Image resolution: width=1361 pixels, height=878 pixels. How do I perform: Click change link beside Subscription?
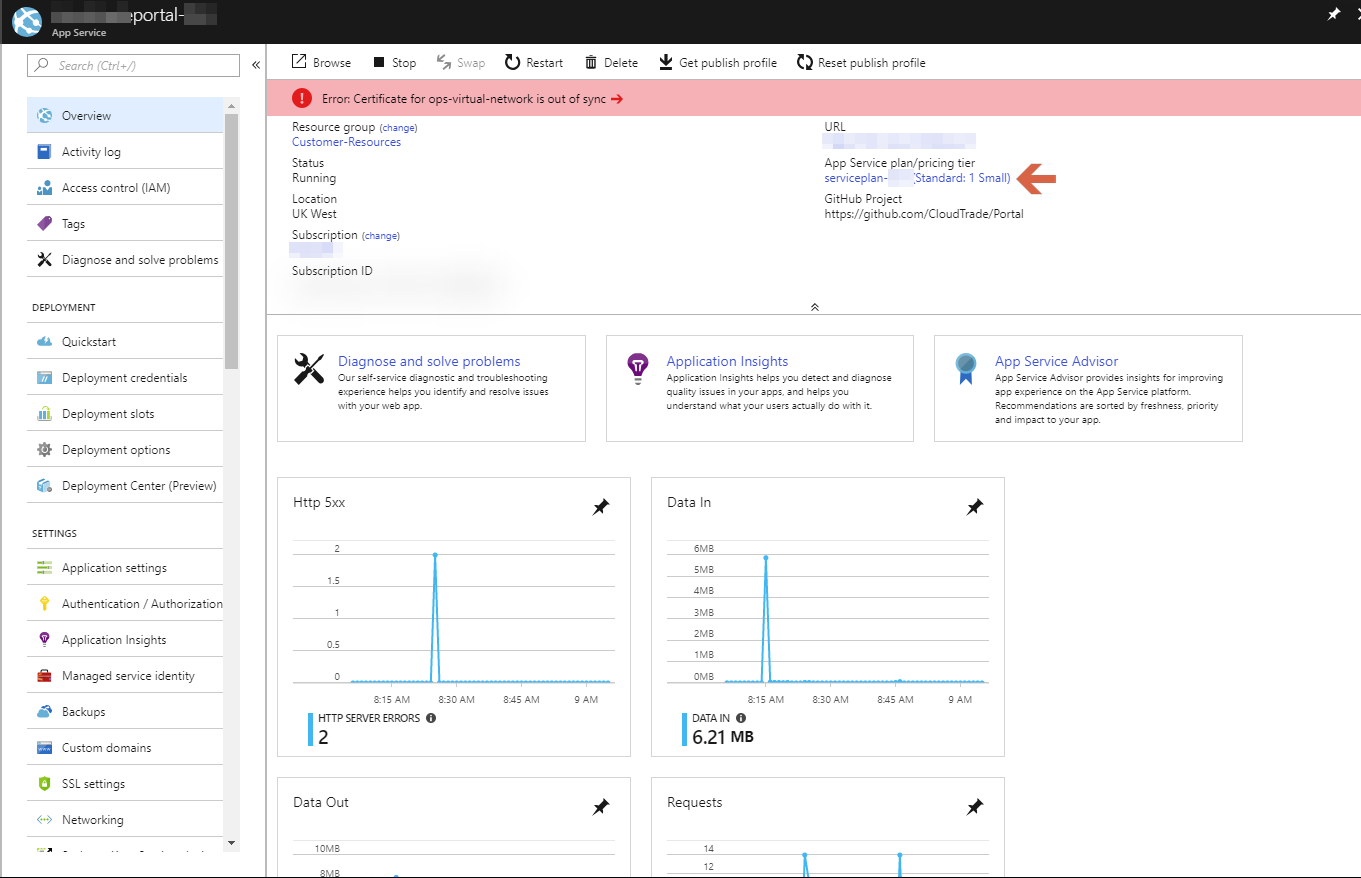381,236
